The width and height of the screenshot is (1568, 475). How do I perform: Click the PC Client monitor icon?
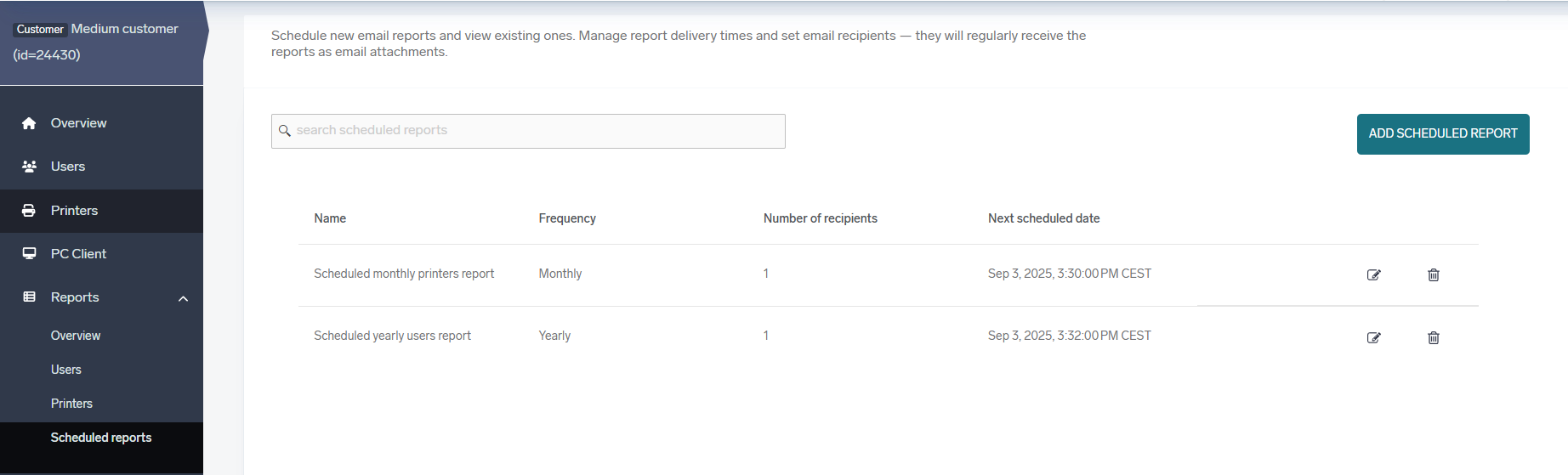(x=29, y=254)
